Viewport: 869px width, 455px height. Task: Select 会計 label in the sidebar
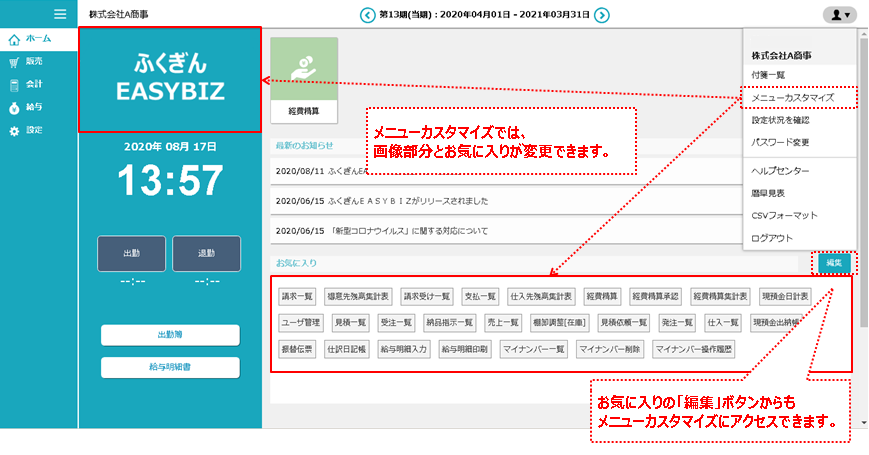pos(34,84)
